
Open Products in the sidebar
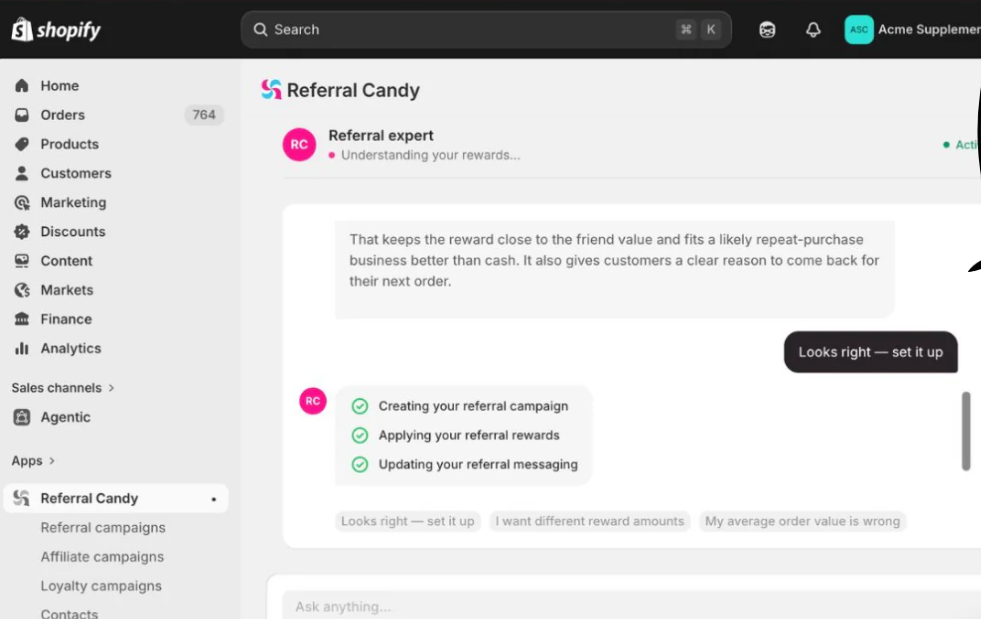pos(69,144)
